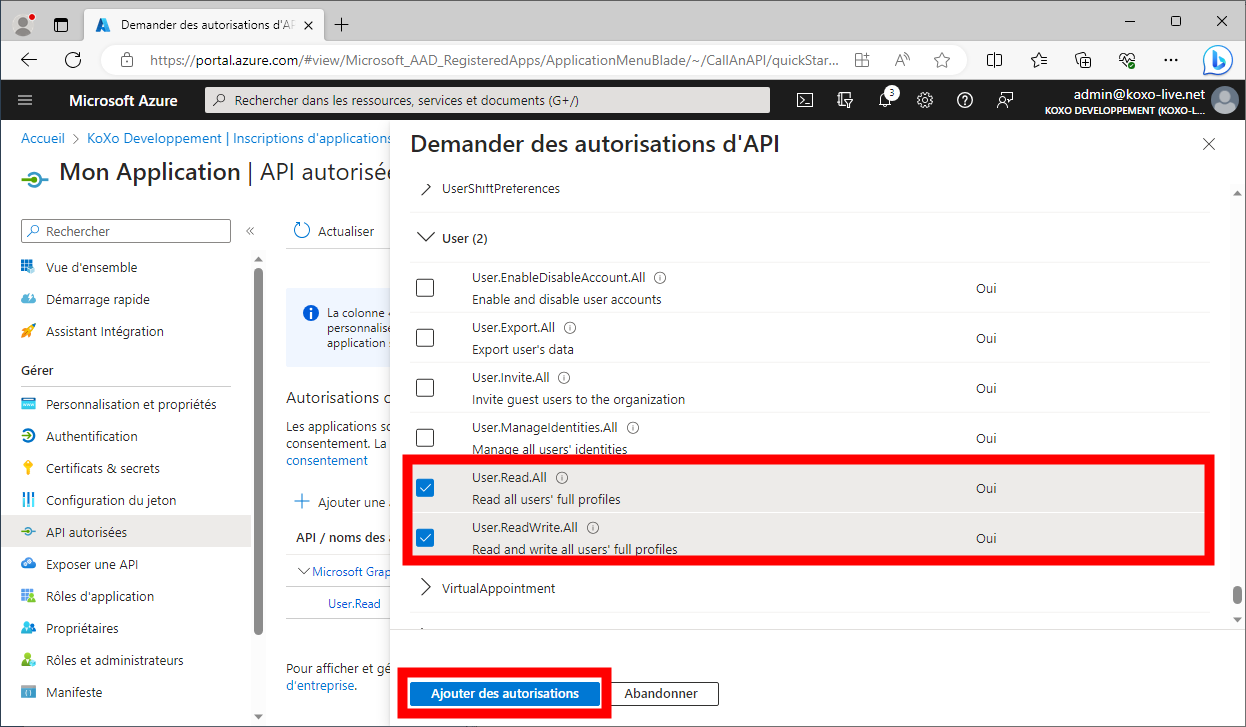Open the portal settings gear

pyautogui.click(x=925, y=100)
